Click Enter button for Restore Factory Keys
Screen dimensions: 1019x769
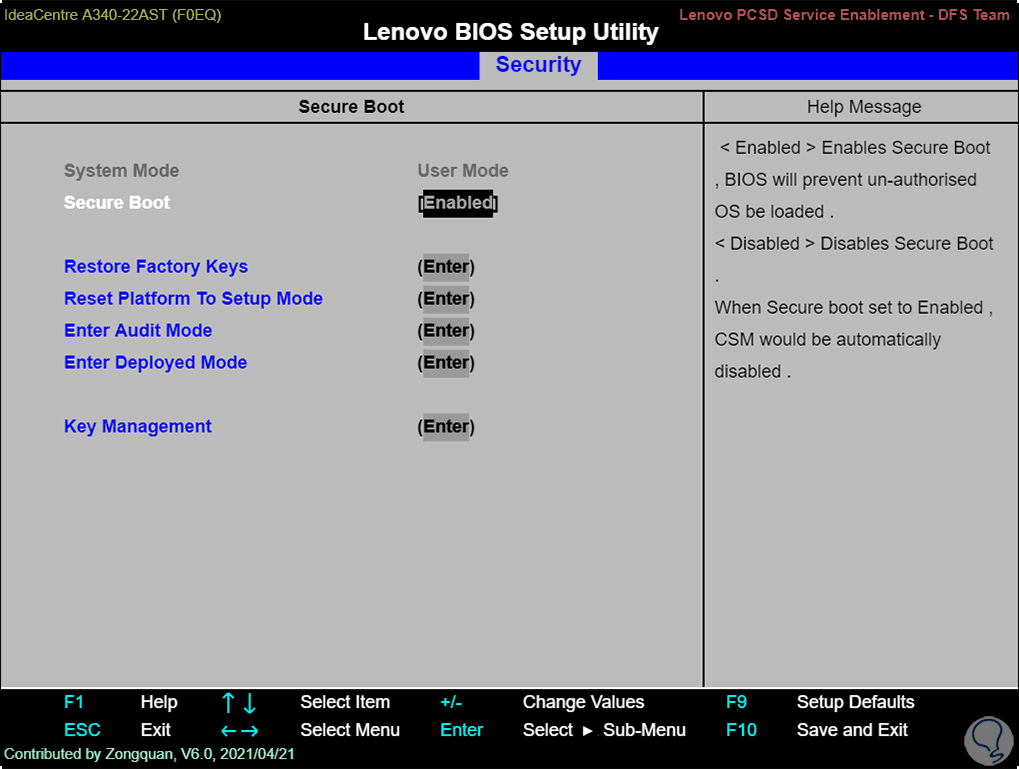tap(446, 267)
